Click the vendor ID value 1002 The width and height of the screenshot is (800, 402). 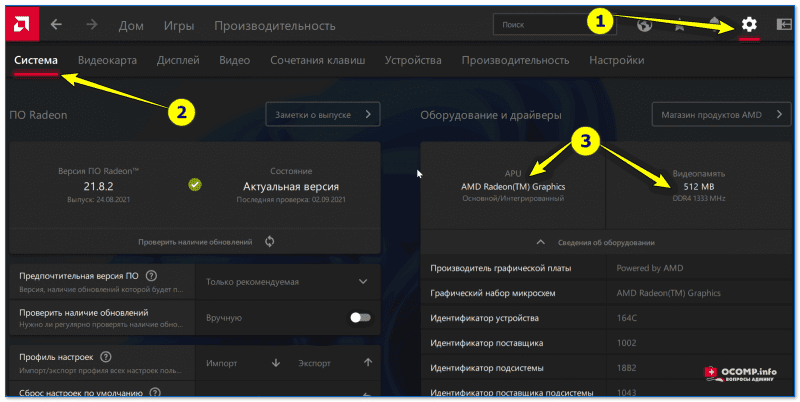(626, 343)
